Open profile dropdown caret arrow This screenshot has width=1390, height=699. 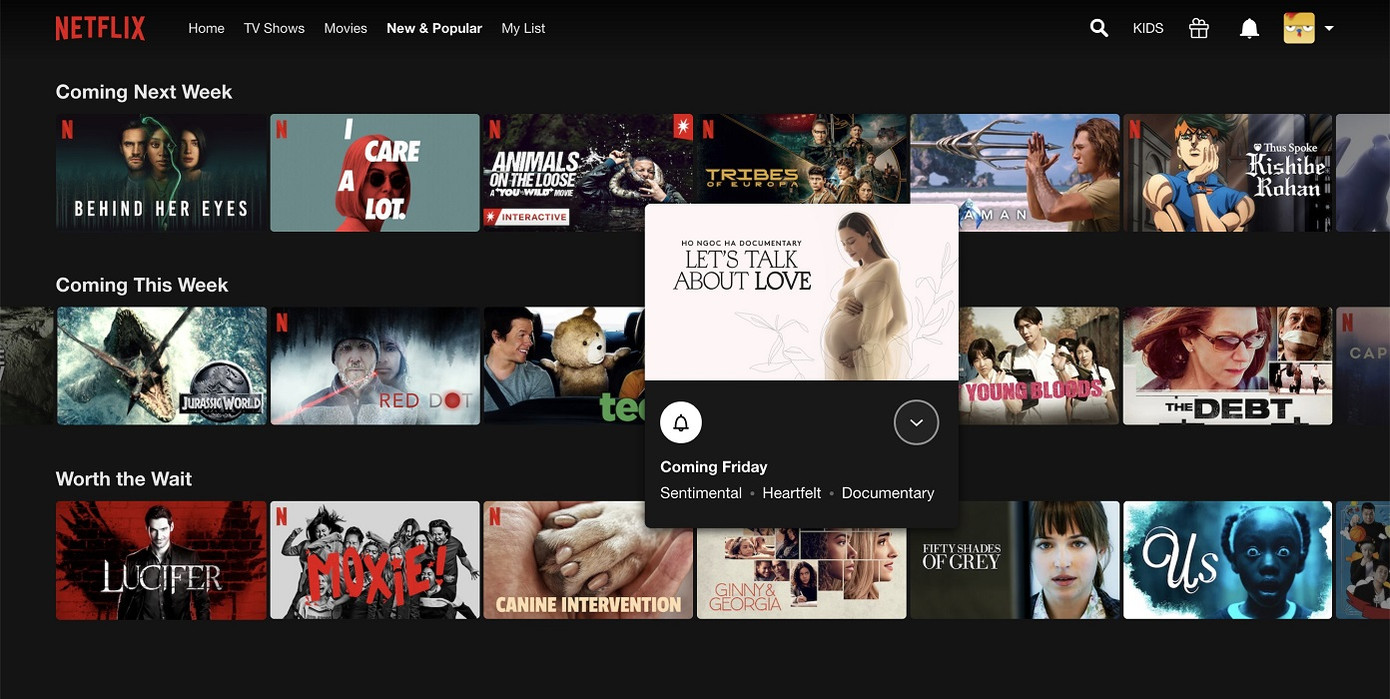[x=1329, y=28]
